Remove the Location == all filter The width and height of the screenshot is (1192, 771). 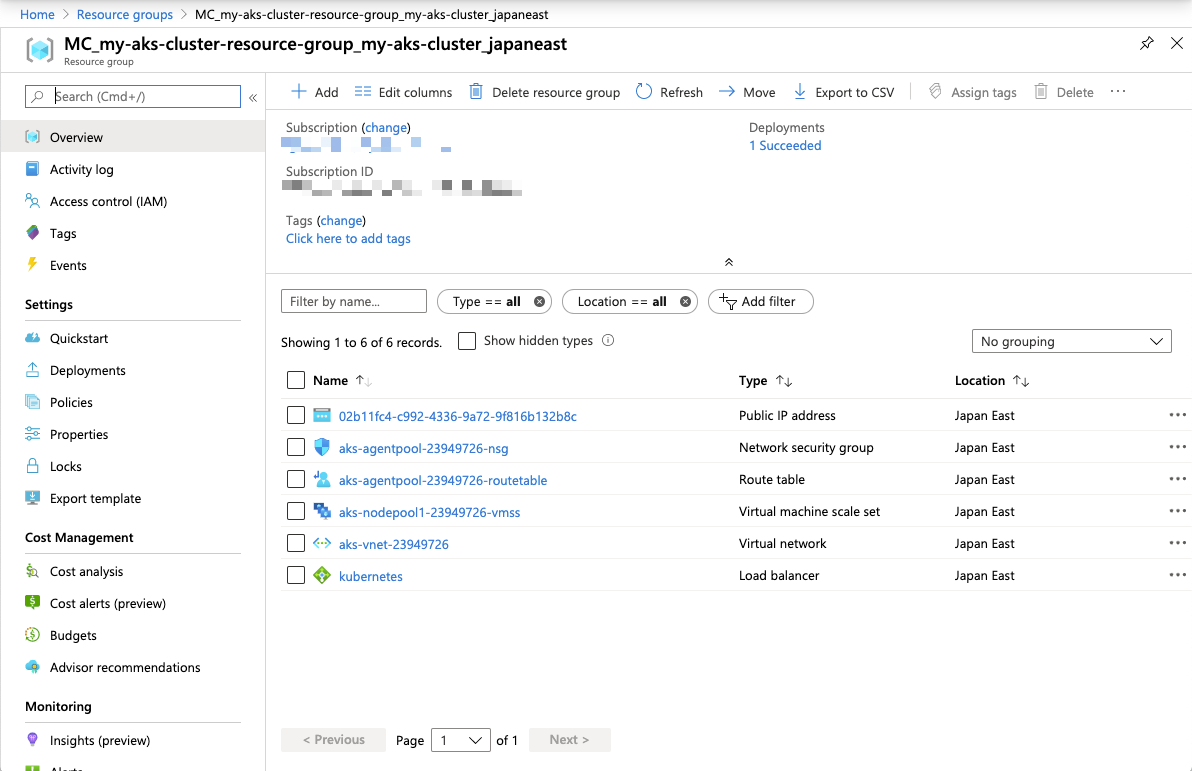click(685, 302)
